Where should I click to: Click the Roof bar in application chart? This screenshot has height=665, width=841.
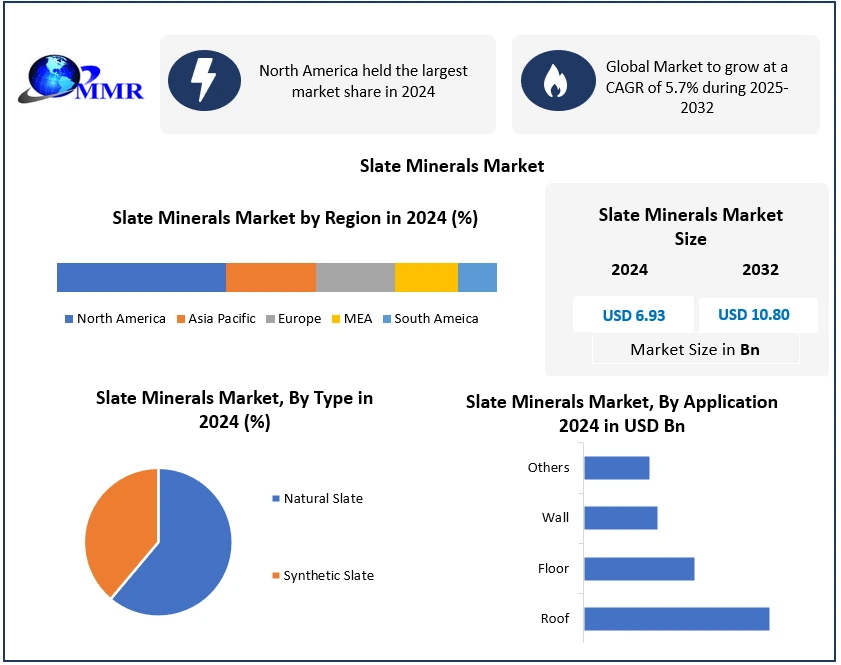(x=676, y=619)
